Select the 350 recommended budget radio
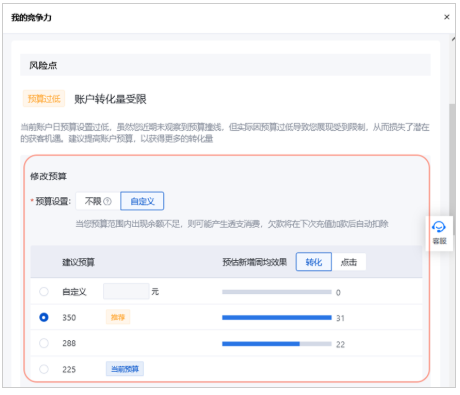This screenshot has width=460, height=395. click(44, 317)
